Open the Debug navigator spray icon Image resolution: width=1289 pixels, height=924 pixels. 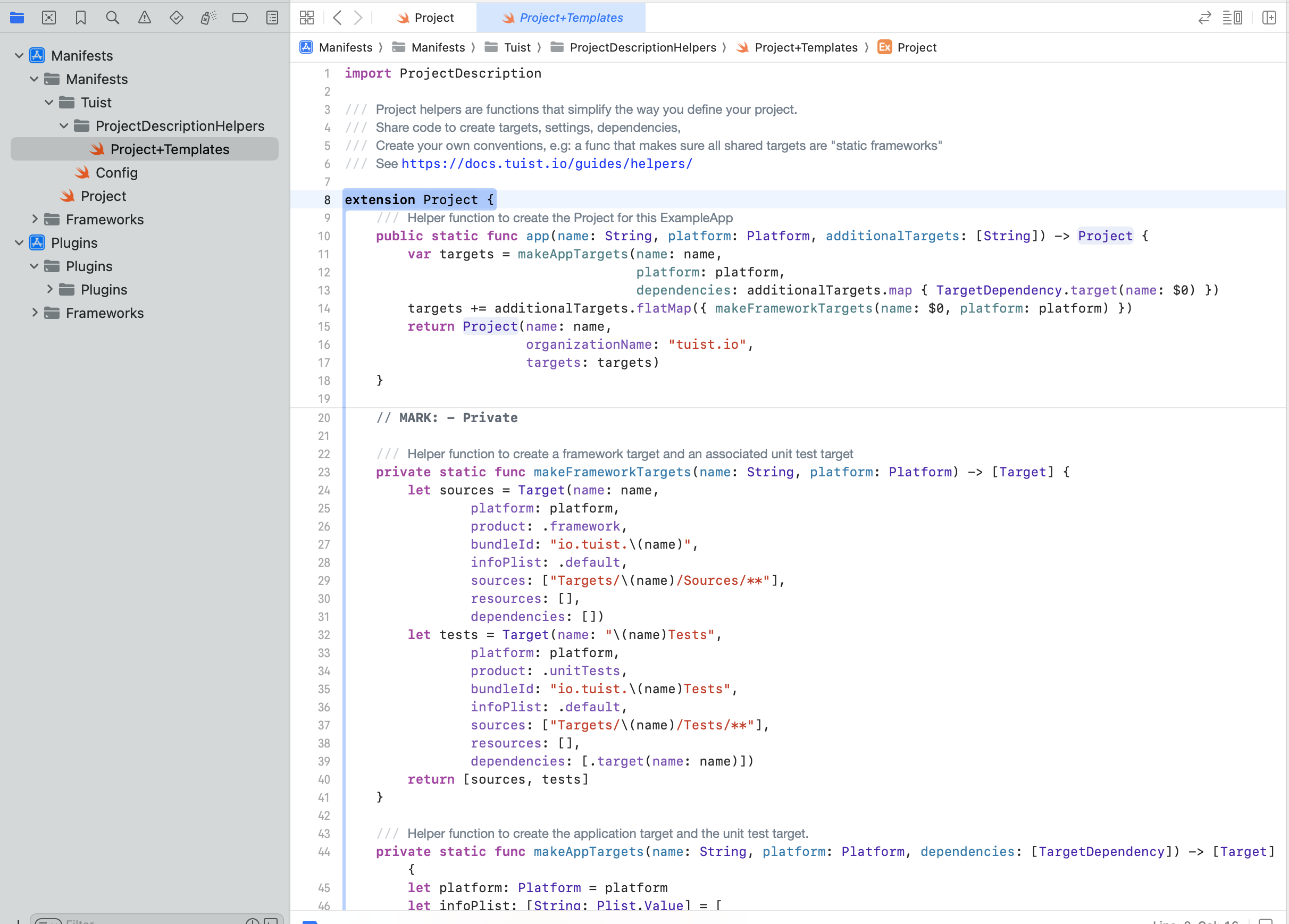pos(208,18)
